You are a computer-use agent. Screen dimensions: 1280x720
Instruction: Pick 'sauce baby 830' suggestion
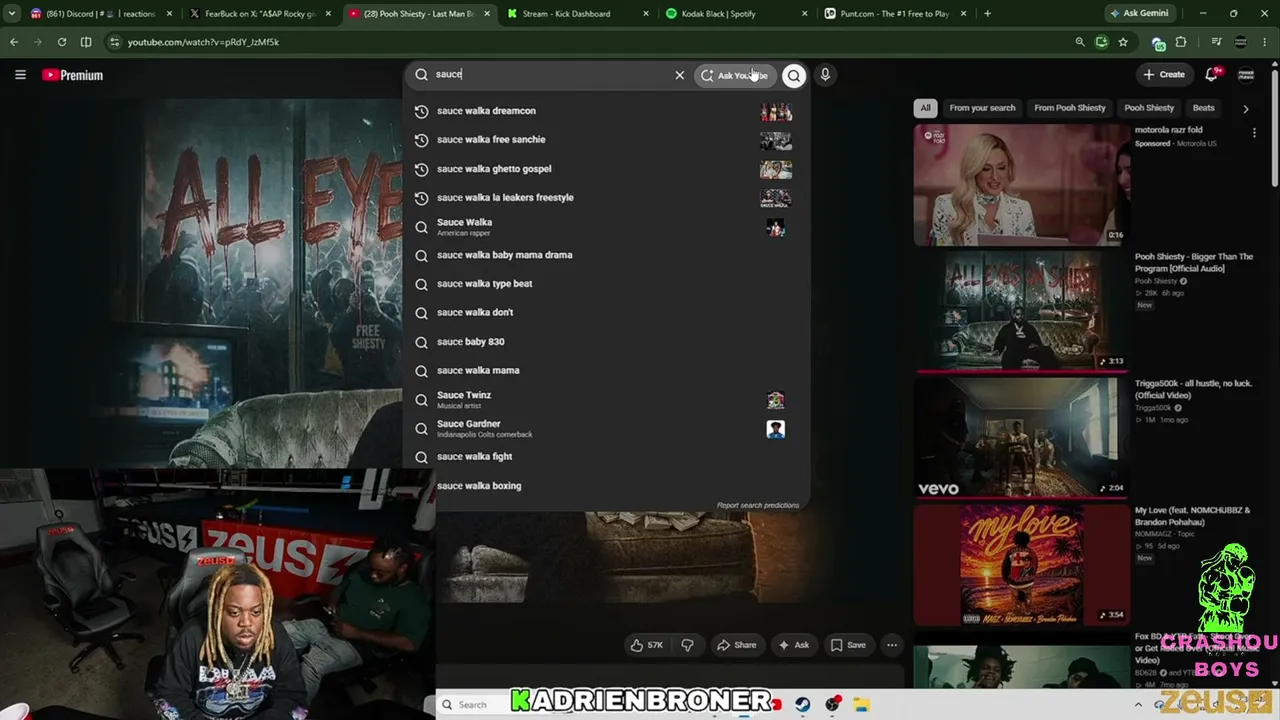[605, 342]
